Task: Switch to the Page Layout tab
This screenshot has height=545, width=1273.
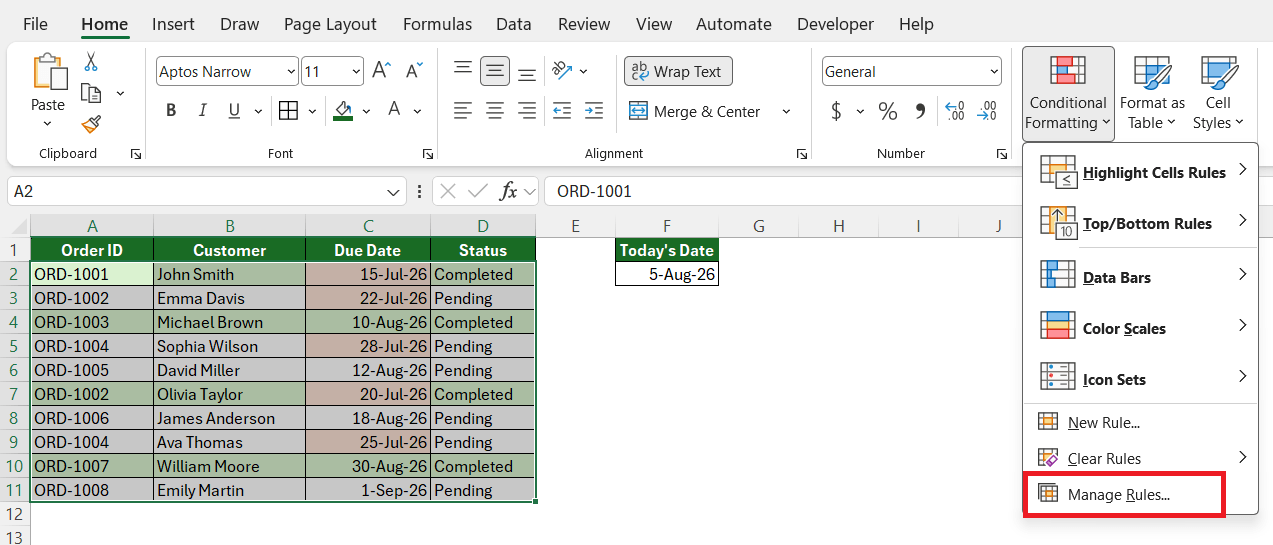Action: coord(330,24)
